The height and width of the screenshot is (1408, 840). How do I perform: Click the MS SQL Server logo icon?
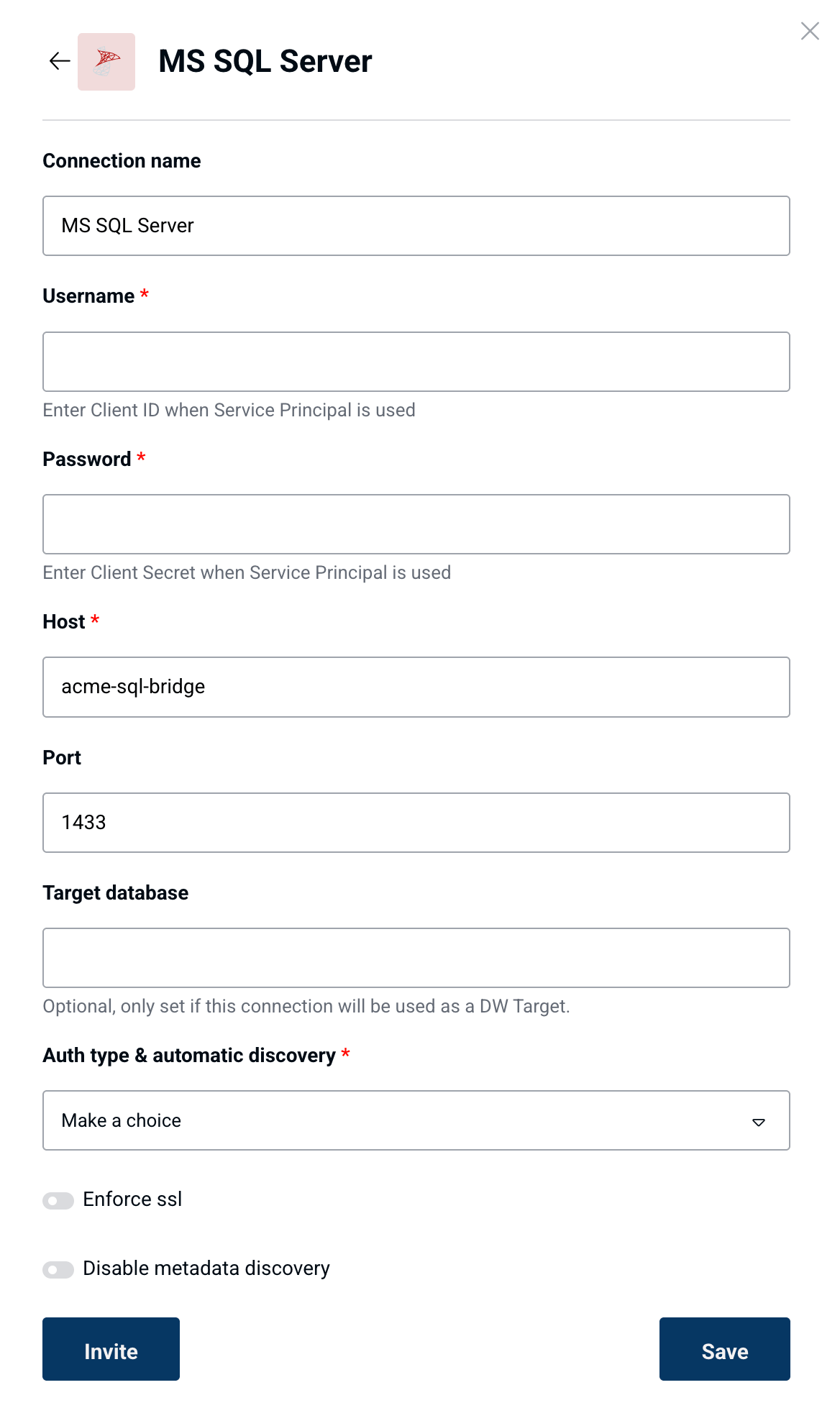pyautogui.click(x=106, y=62)
